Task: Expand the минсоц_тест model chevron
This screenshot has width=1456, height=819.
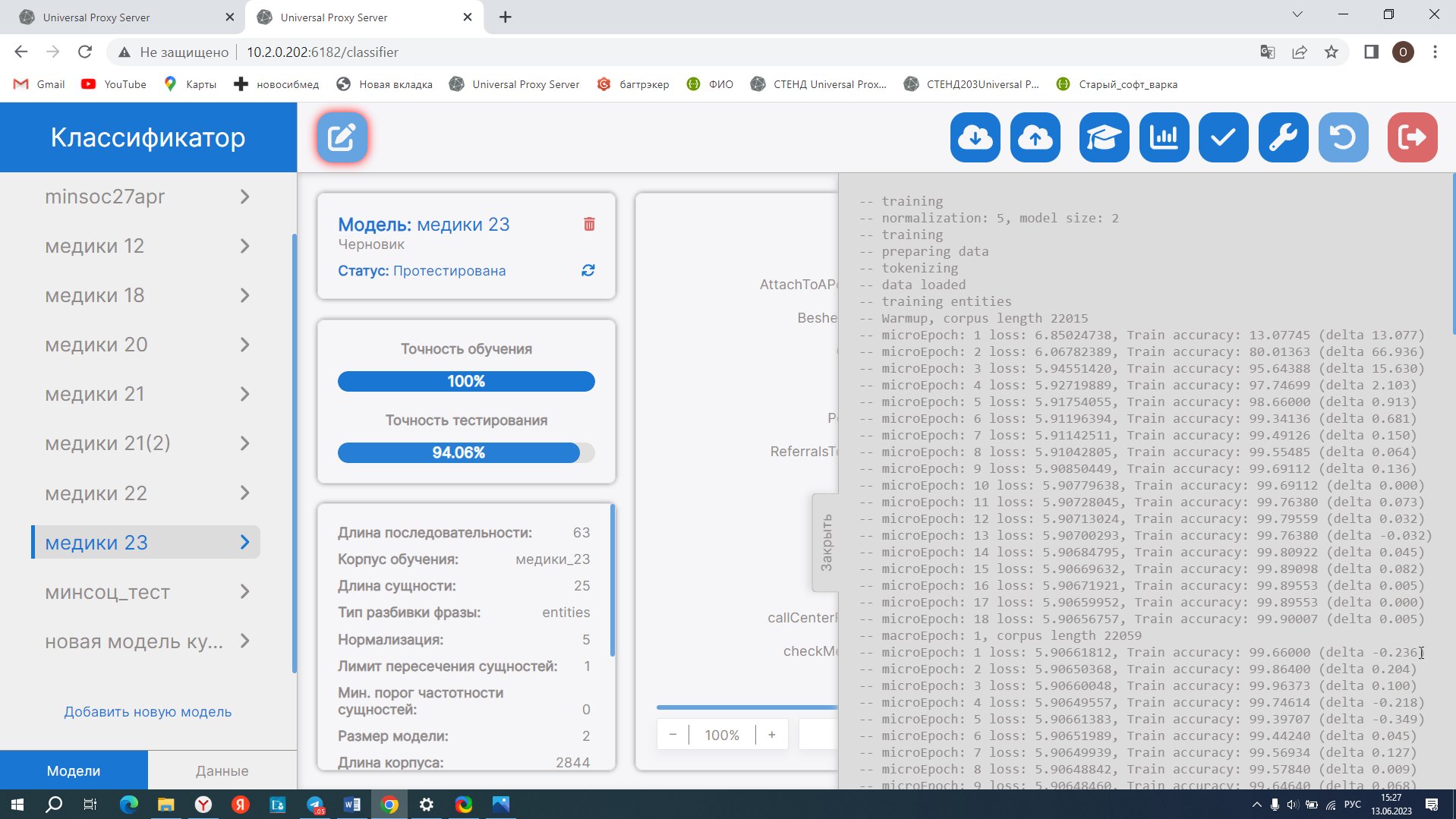Action: click(244, 592)
